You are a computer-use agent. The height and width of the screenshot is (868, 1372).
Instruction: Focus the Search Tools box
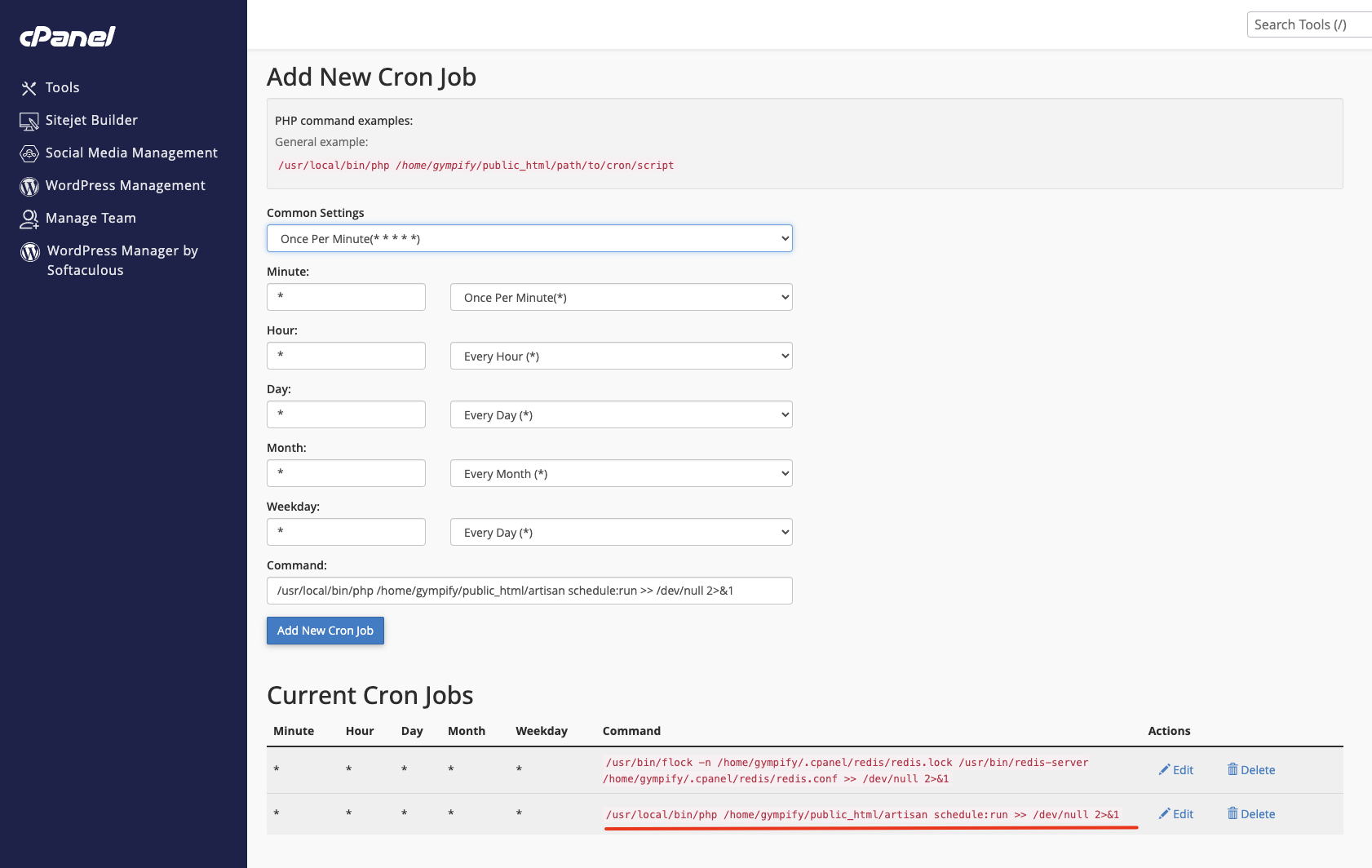1308,25
